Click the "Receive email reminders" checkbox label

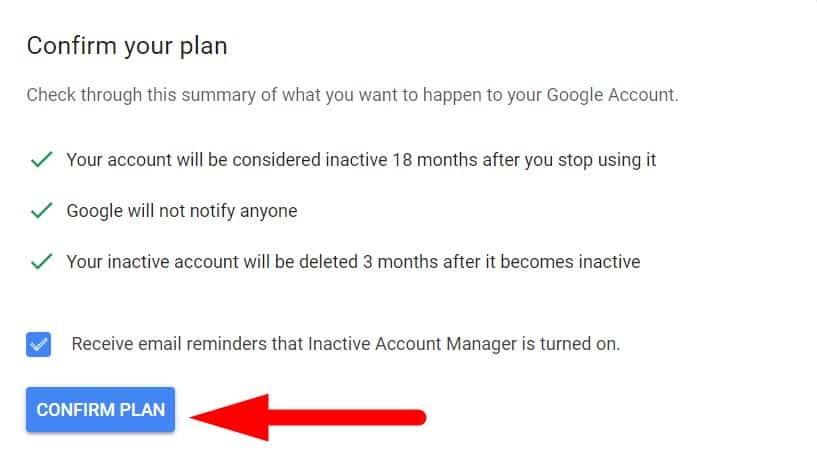pyautogui.click(x=346, y=344)
